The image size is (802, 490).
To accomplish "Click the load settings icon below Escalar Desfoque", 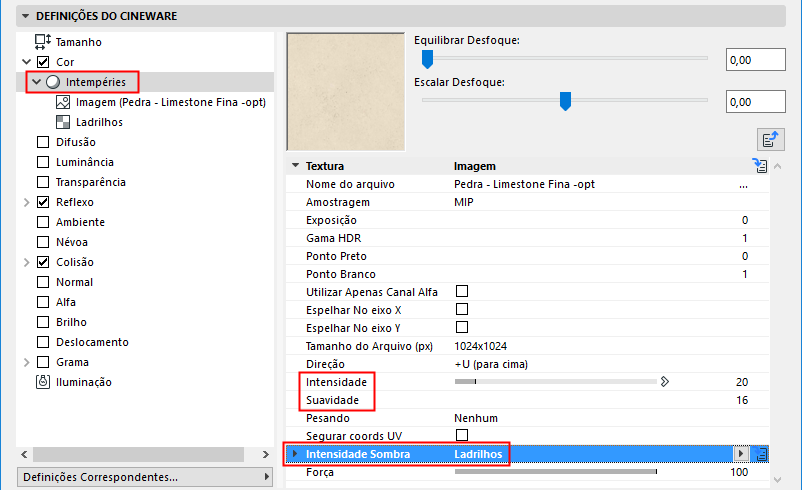I will pos(770,139).
